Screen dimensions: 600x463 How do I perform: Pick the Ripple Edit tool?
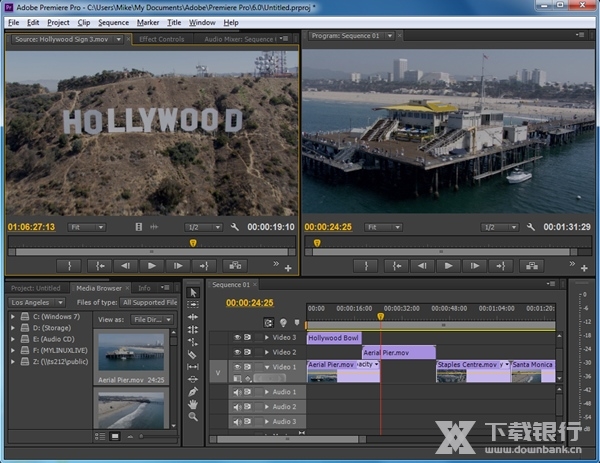[193, 316]
